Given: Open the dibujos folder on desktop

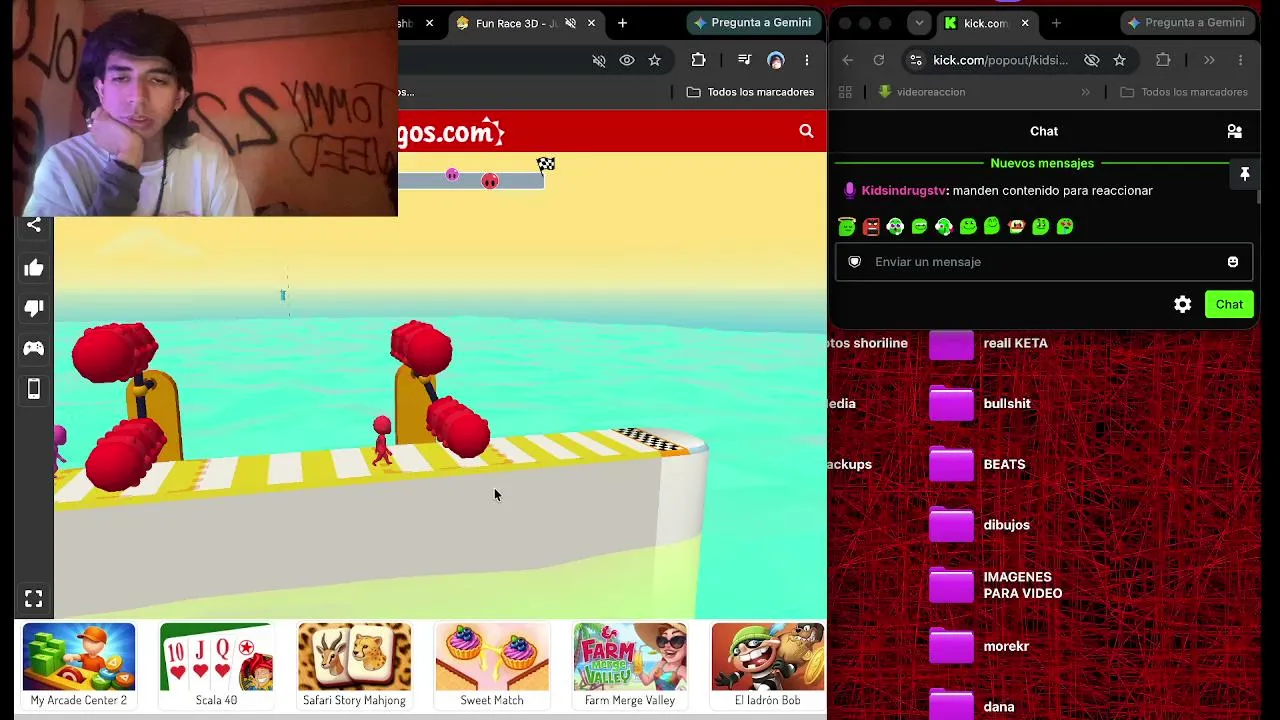Looking at the screenshot, I should (x=951, y=525).
